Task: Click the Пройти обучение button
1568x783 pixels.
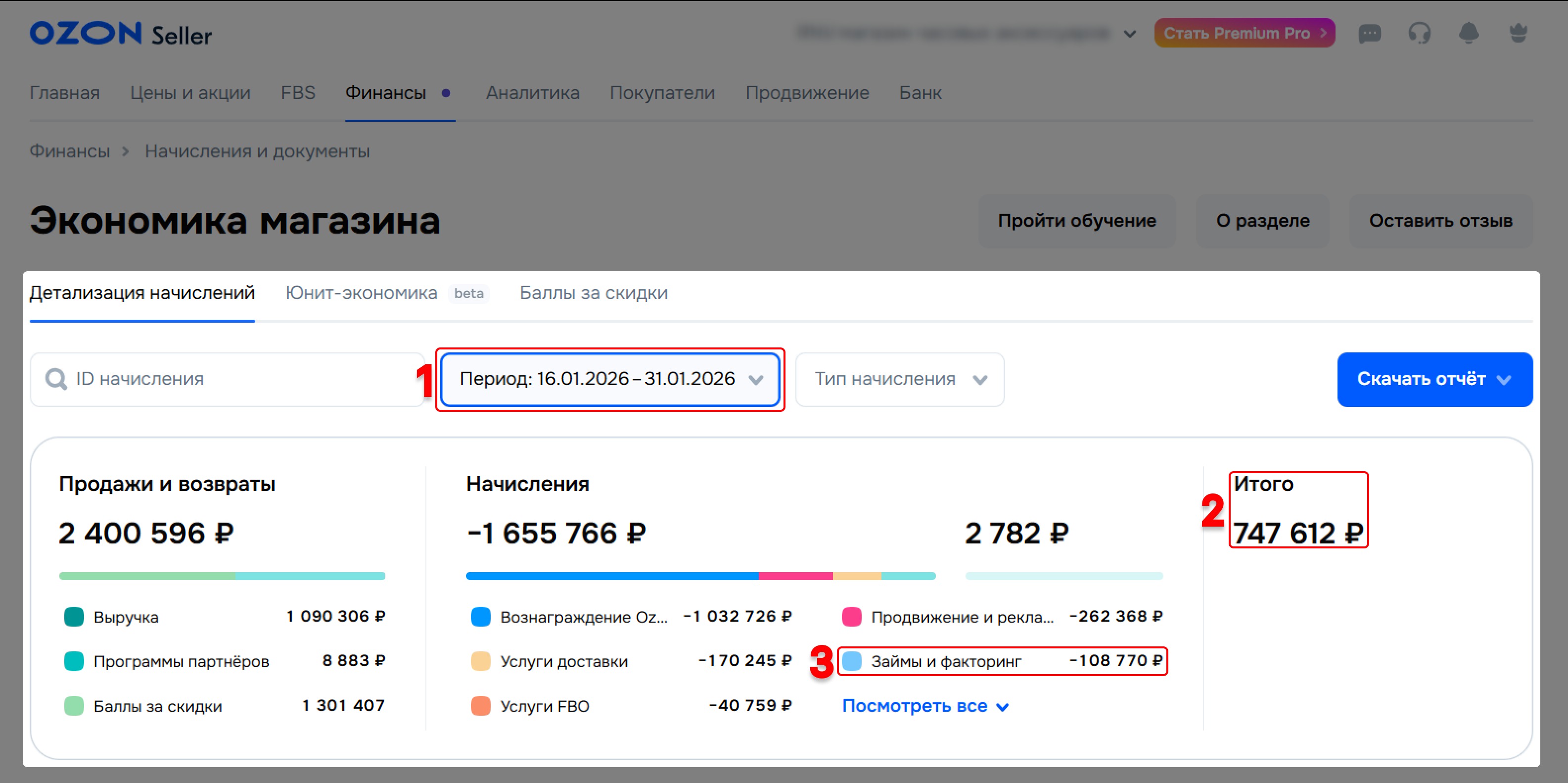Action: tap(1076, 220)
